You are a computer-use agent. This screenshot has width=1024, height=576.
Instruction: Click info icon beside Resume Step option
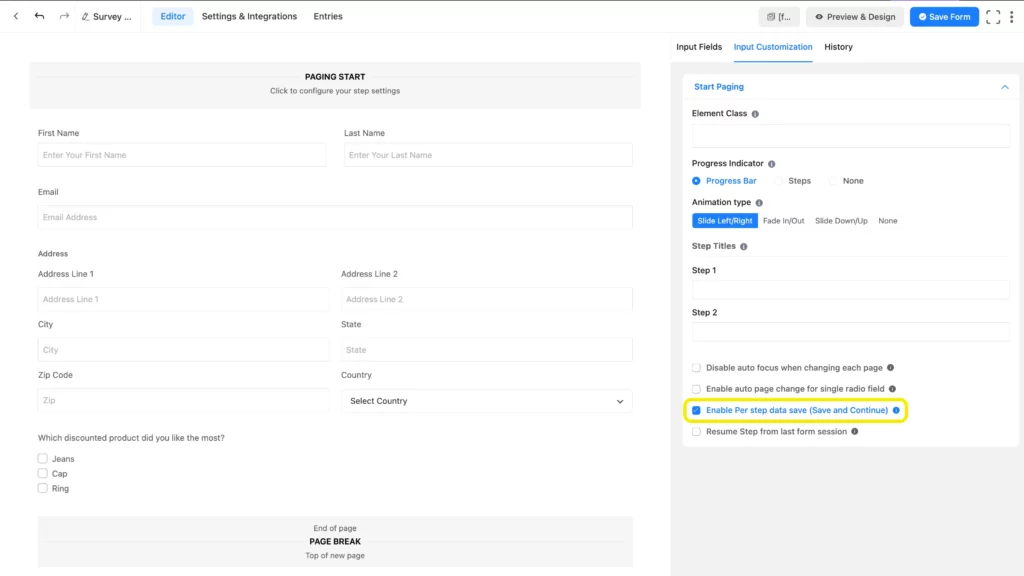click(854, 432)
